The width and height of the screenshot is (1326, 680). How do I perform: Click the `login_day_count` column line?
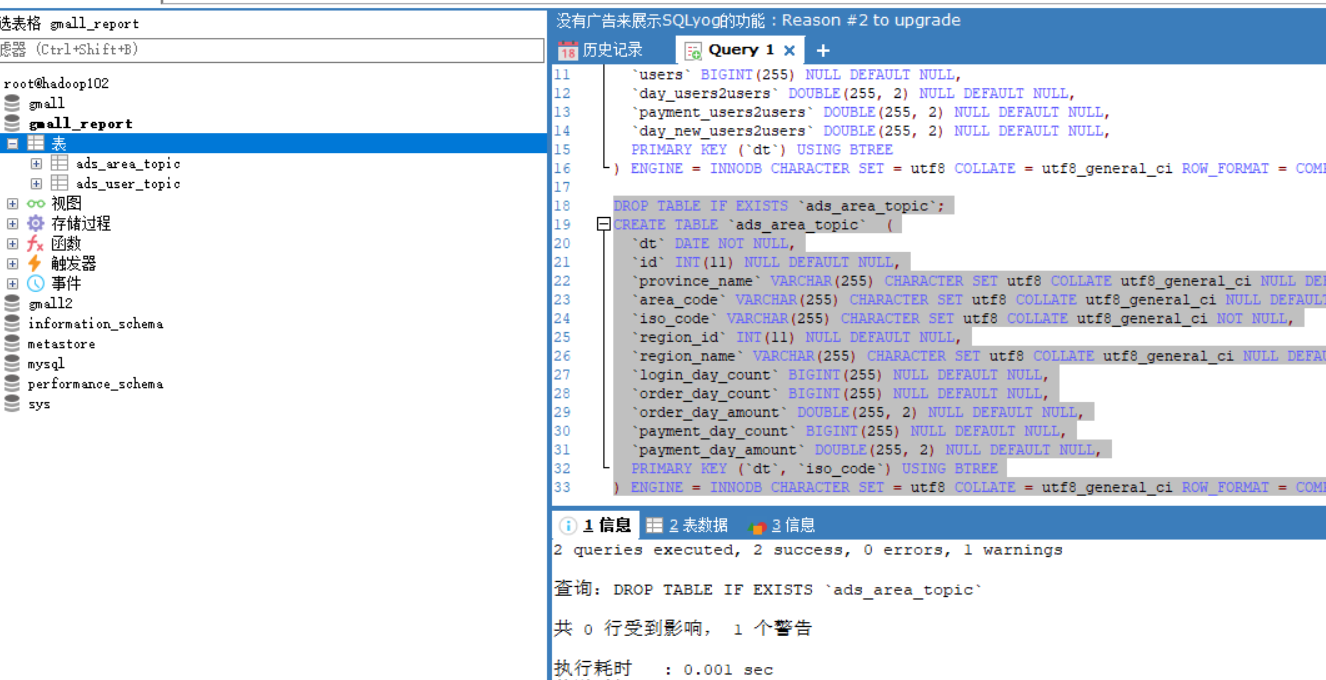tap(840, 375)
